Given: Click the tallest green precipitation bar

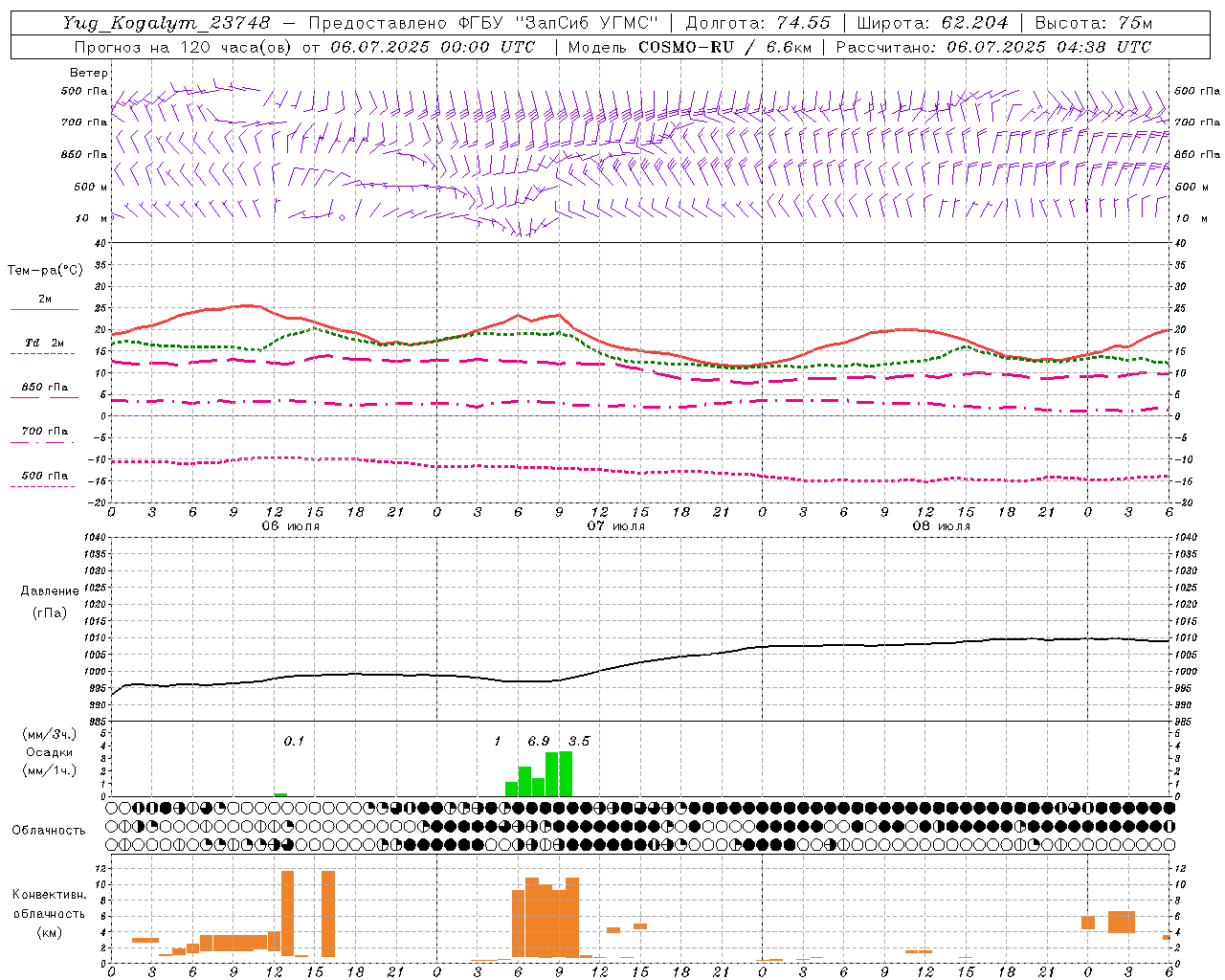Looking at the screenshot, I should click(566, 774).
